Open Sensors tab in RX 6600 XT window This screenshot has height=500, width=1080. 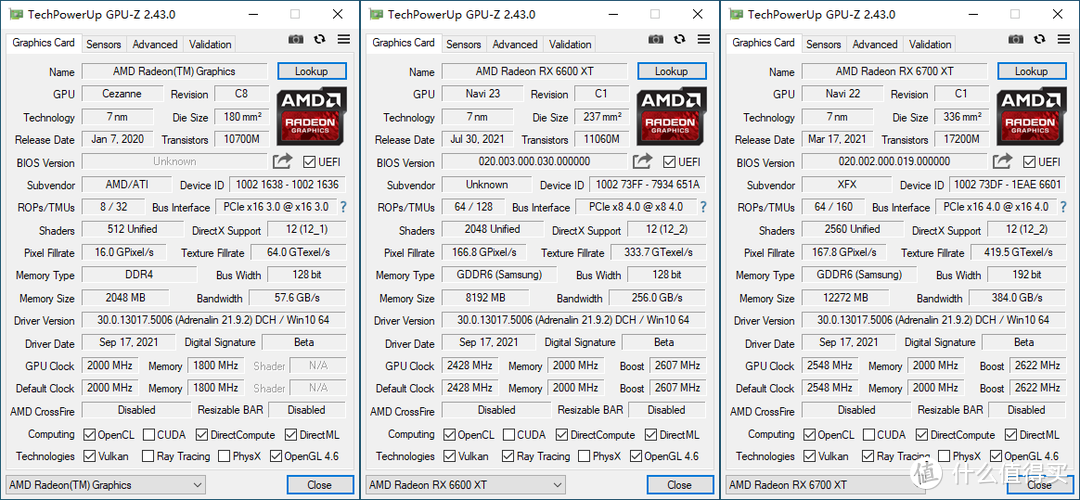464,44
